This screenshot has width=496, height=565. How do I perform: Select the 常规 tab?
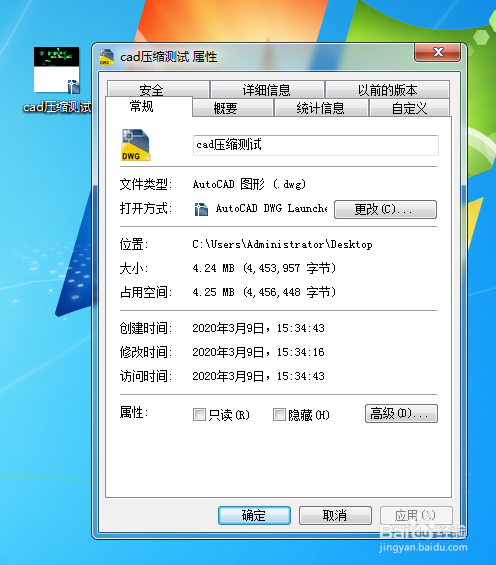(149, 106)
